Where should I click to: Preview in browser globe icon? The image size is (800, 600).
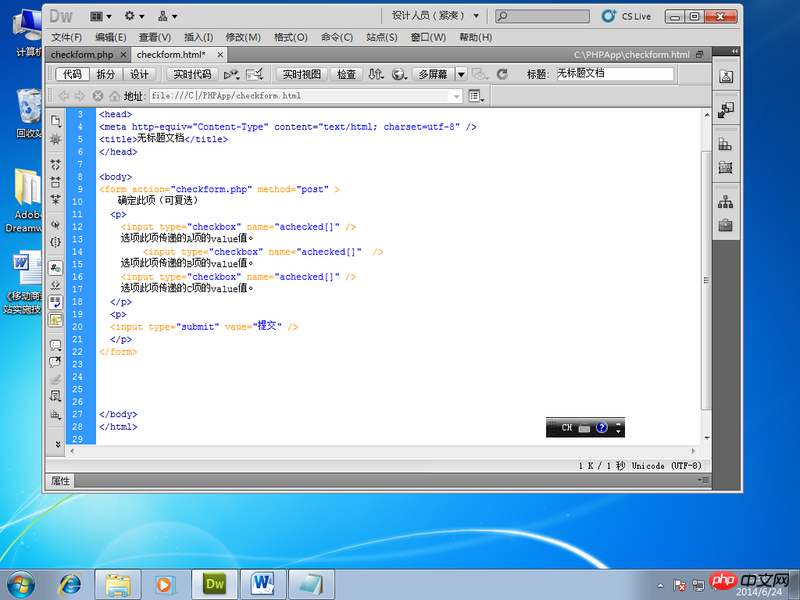(399, 74)
